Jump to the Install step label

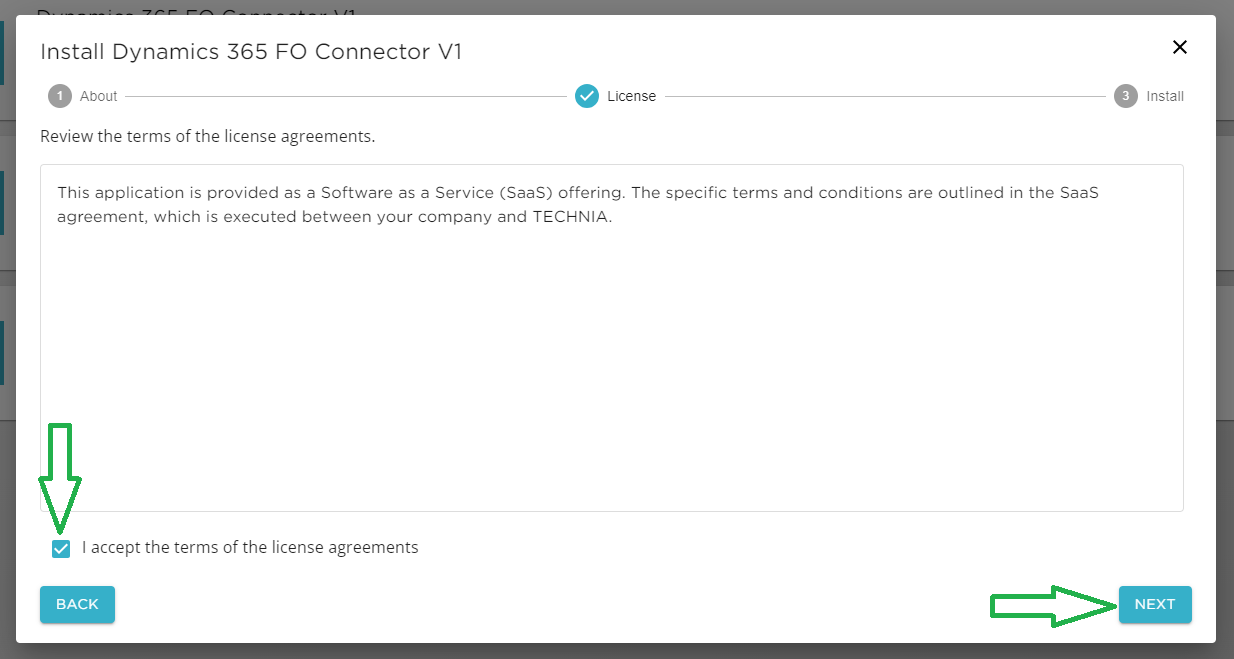pyautogui.click(x=1165, y=96)
